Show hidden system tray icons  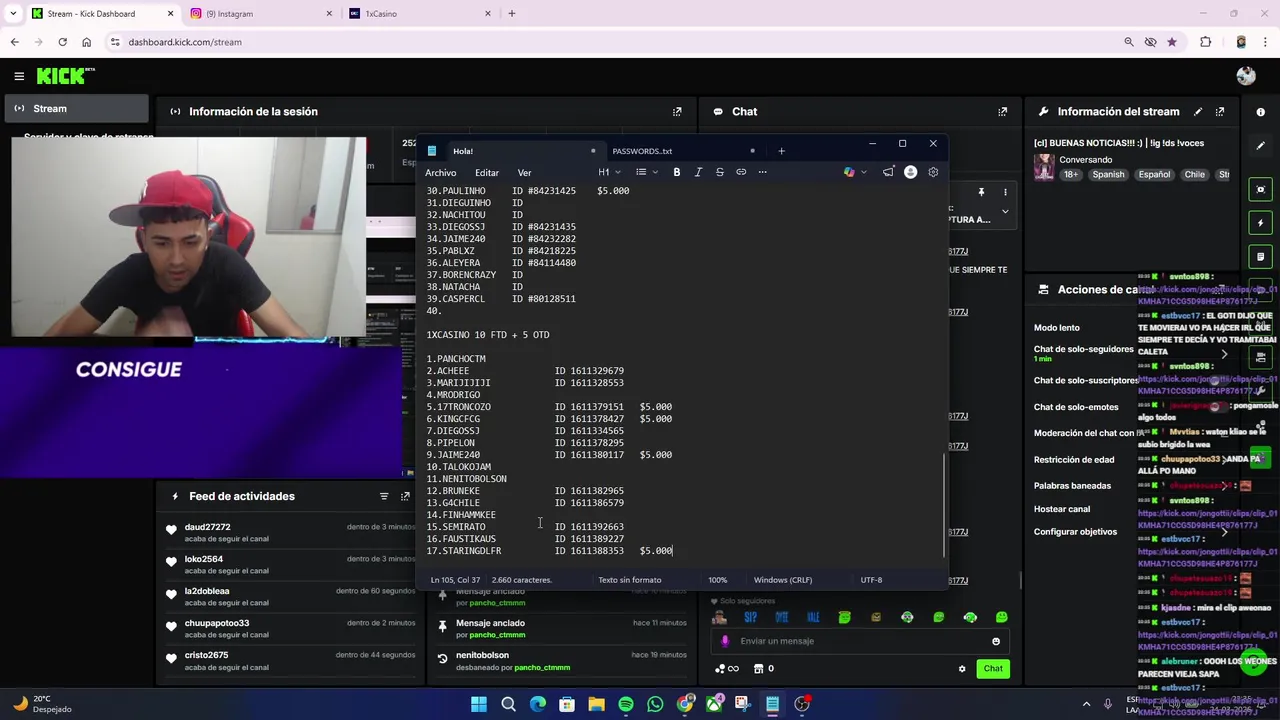pyautogui.click(x=1089, y=704)
